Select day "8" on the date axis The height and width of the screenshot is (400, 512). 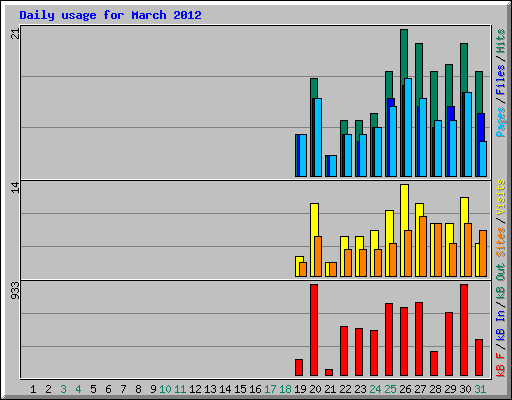pyautogui.click(x=138, y=389)
